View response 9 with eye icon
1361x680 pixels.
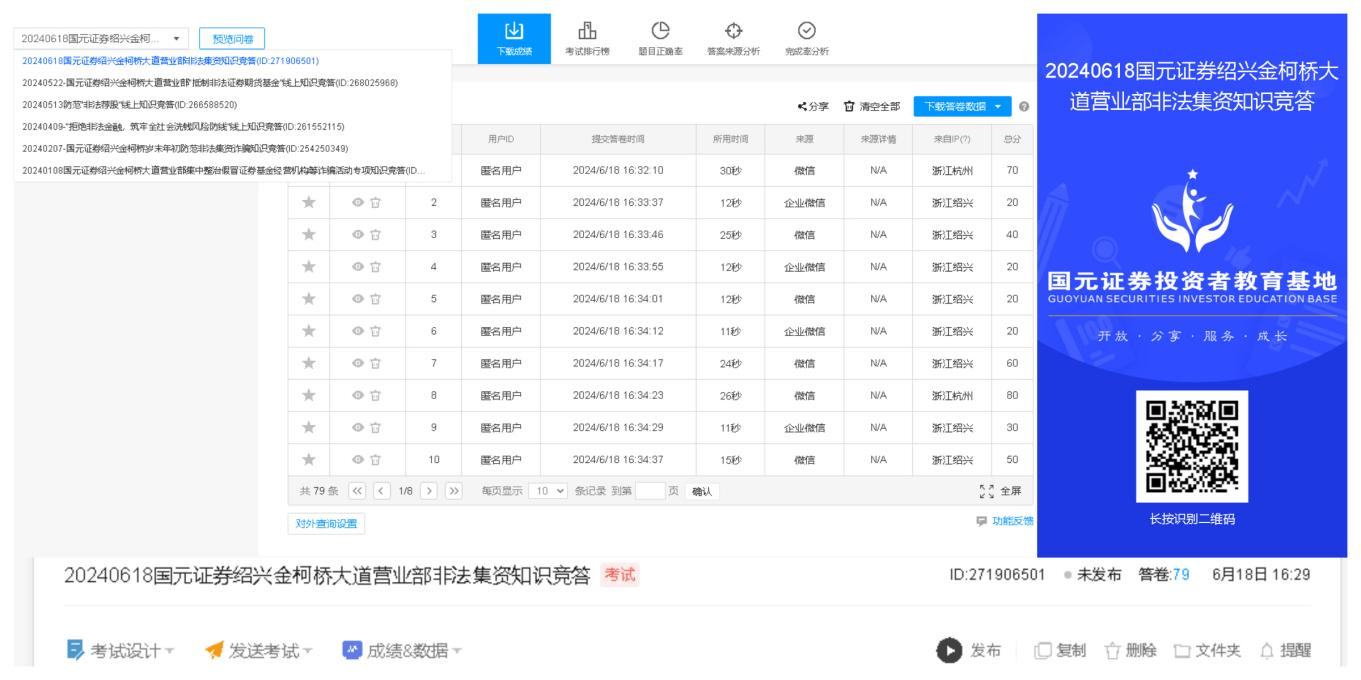357,428
